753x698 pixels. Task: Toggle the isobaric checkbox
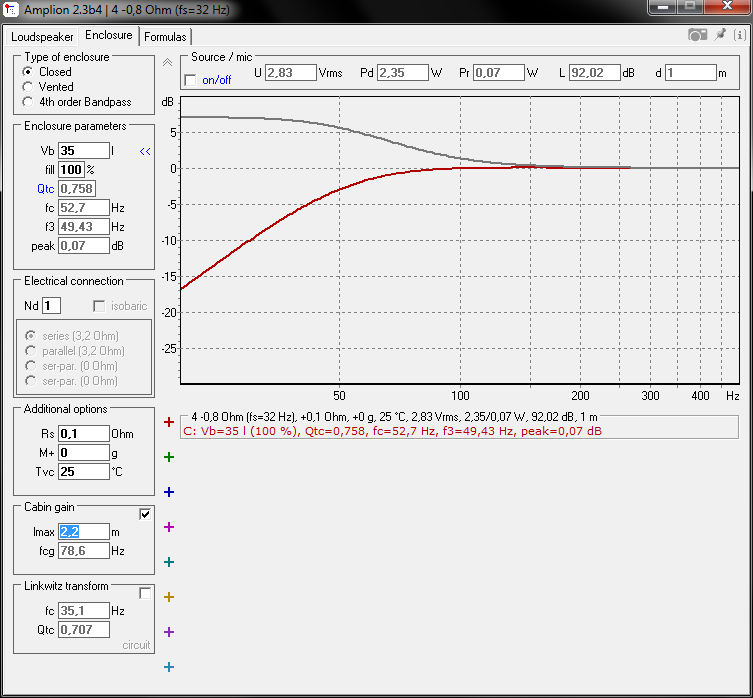point(99,306)
